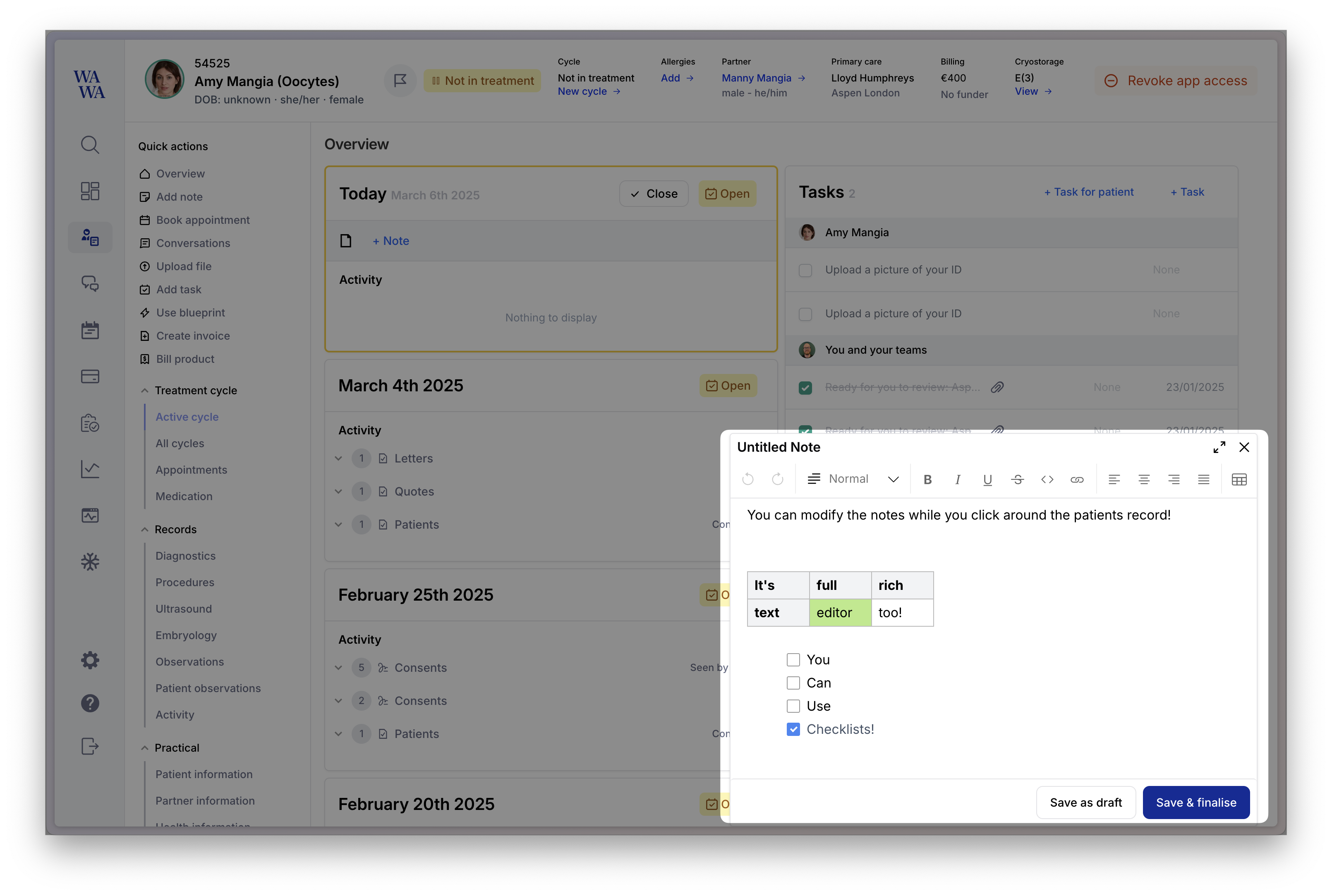Toggle strikethrough in note toolbar
The image size is (1332, 896).
(x=1017, y=479)
